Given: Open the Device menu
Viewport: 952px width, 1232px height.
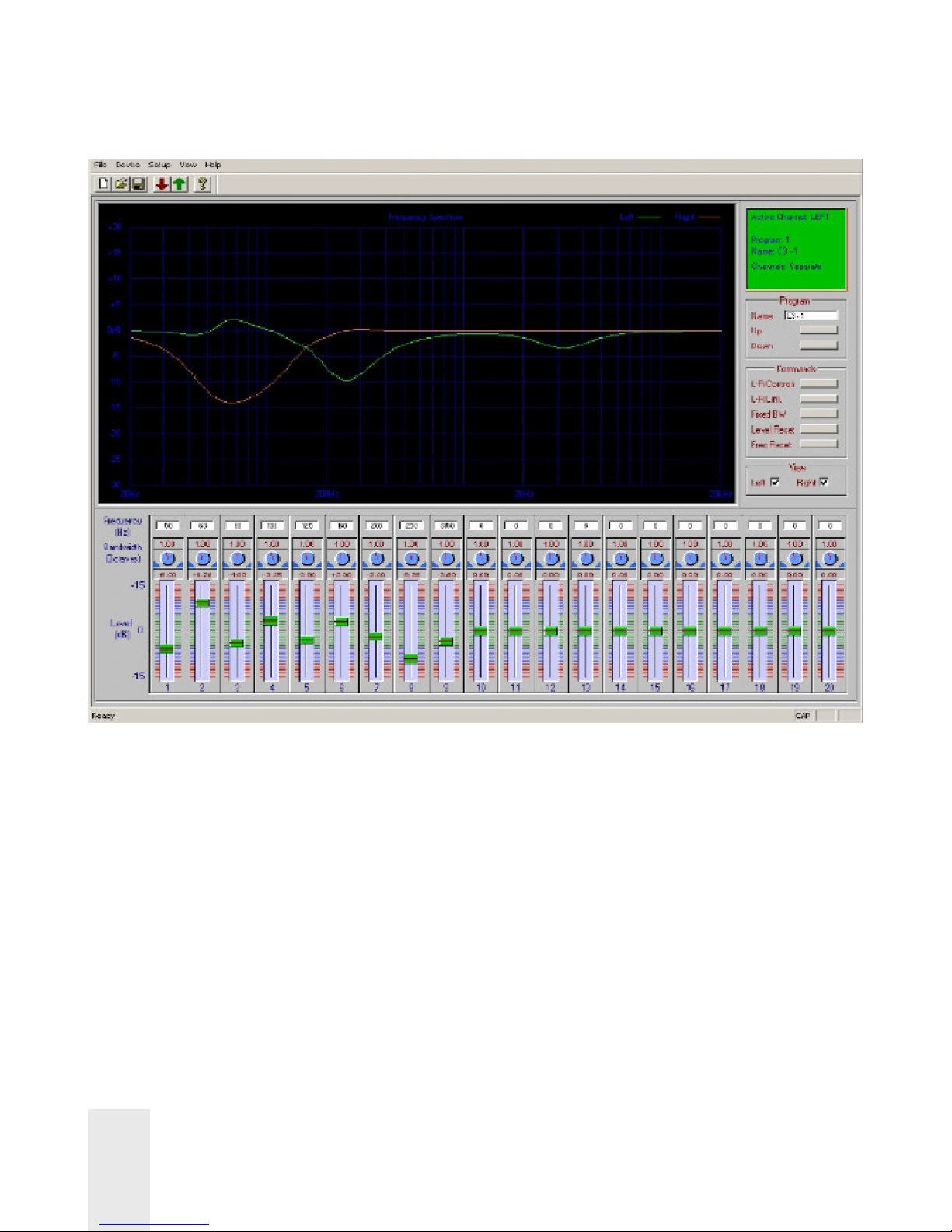Looking at the screenshot, I should pos(127,165).
